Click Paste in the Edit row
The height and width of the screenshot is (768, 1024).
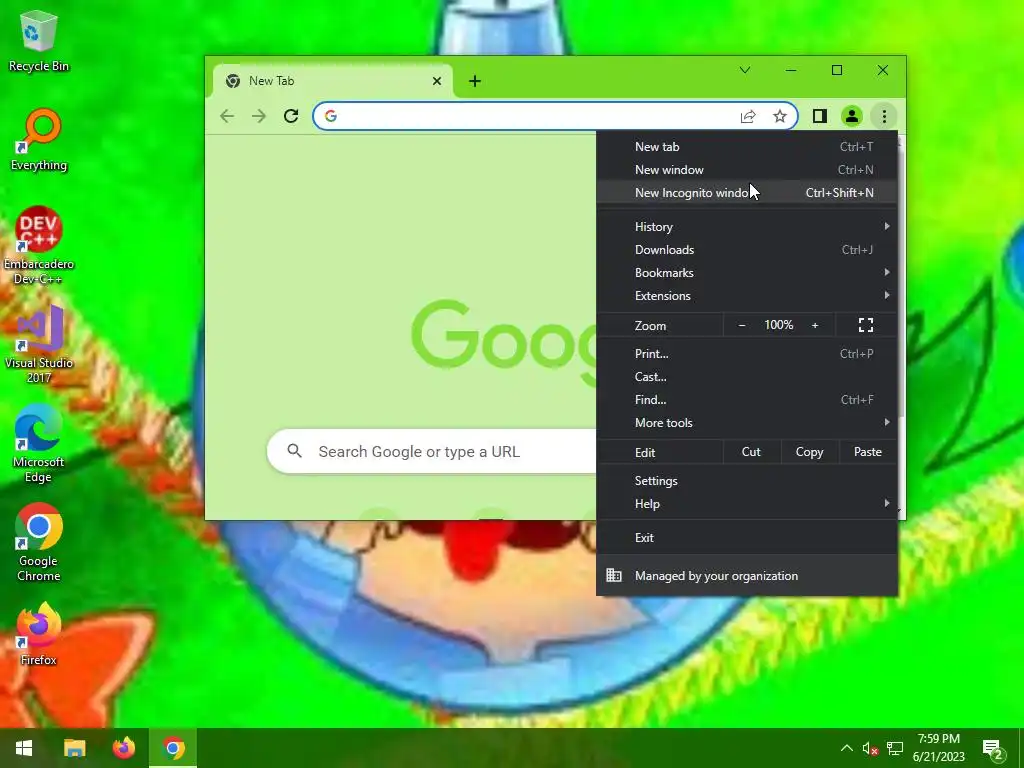point(868,452)
